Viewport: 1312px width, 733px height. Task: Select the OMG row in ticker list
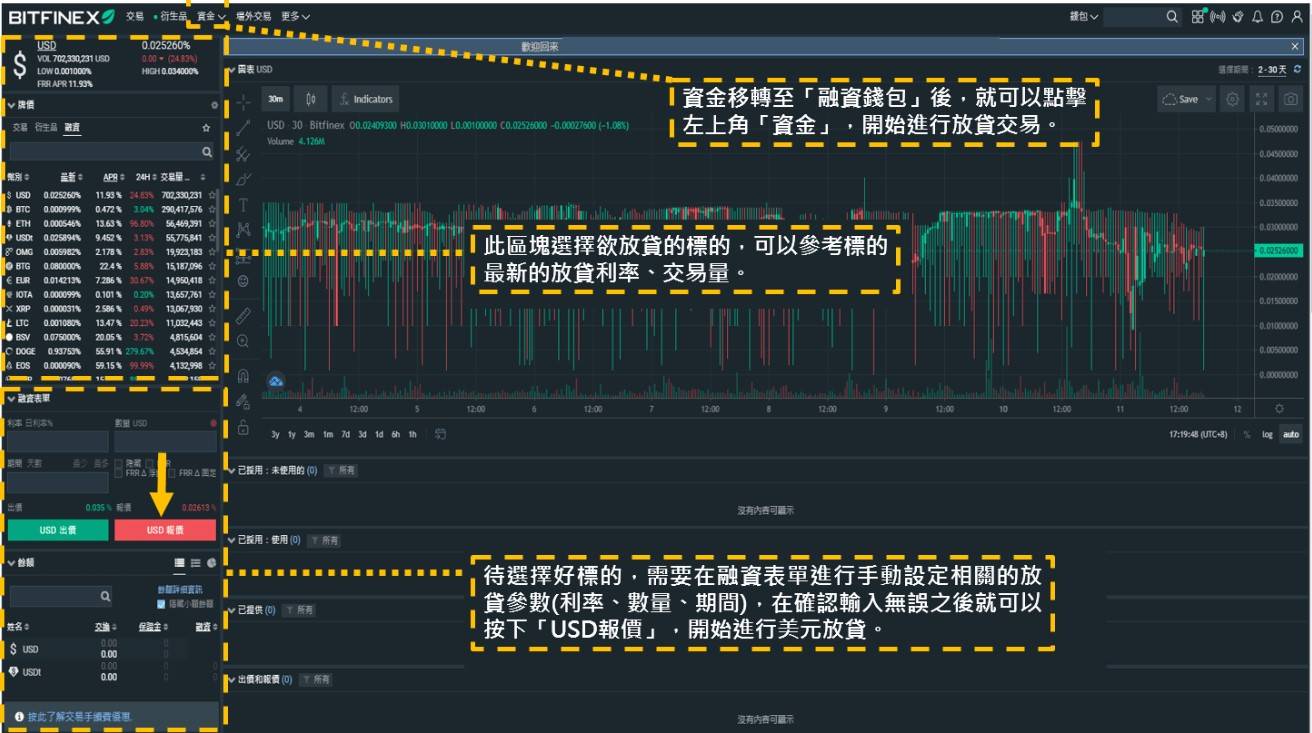point(111,252)
